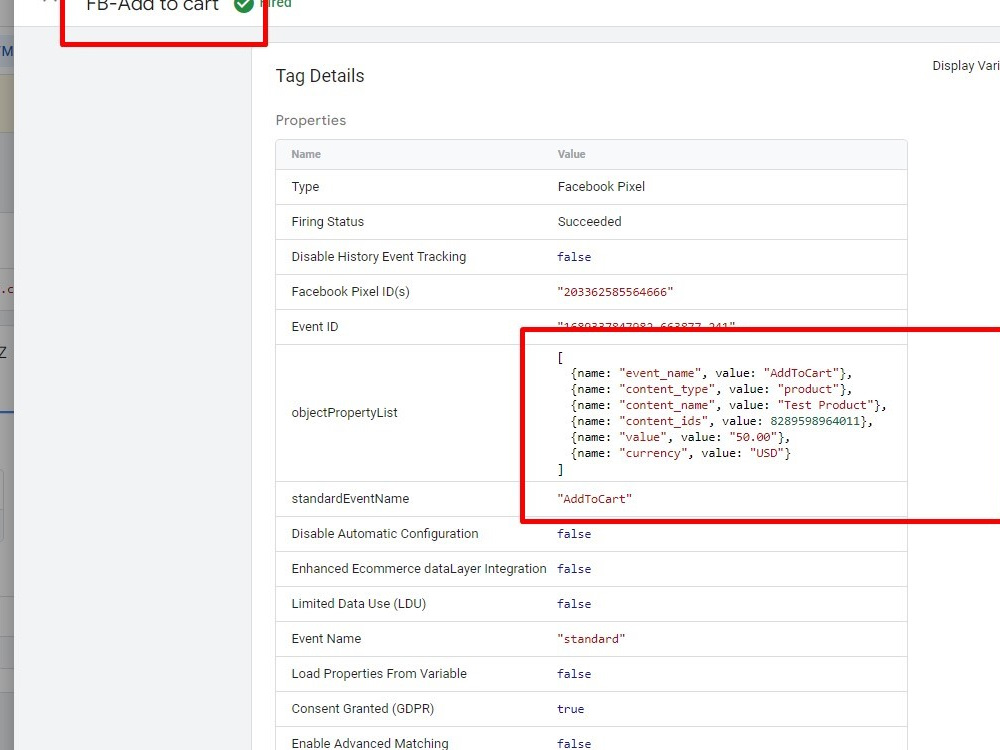Viewport: 1000px width, 750px height.
Task: Click the objectPropertyList property row
Action: pyautogui.click(x=345, y=412)
